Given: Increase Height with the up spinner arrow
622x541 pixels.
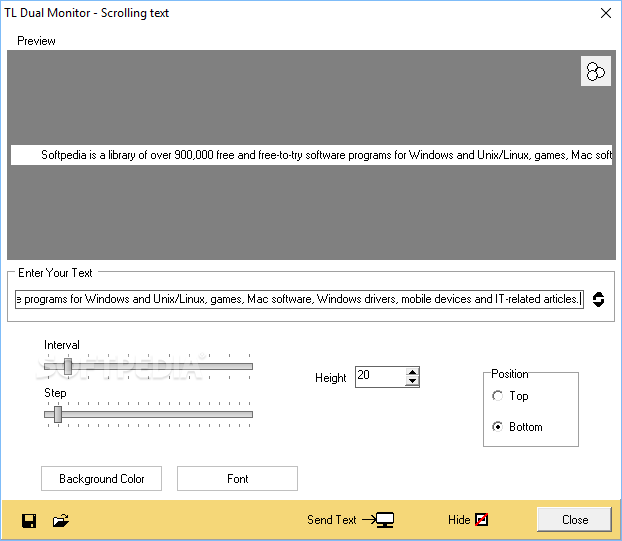Looking at the screenshot, I should [413, 372].
